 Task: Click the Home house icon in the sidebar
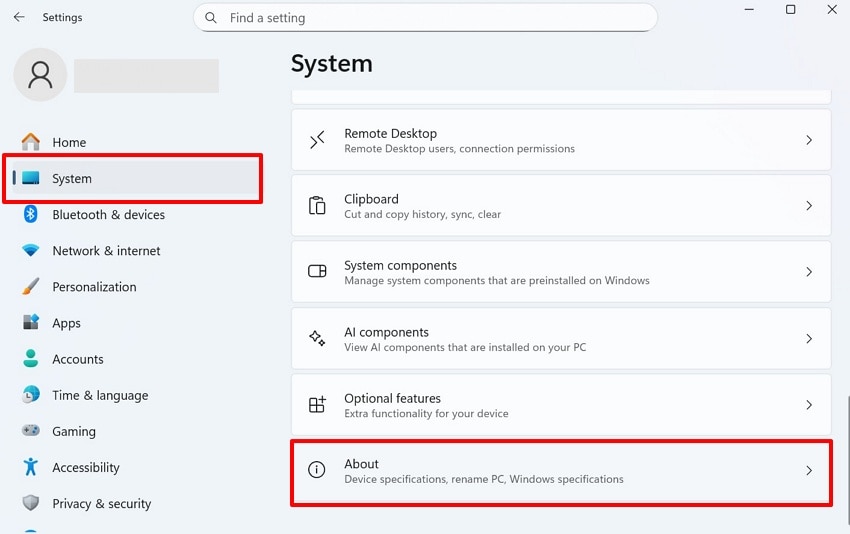[31, 142]
